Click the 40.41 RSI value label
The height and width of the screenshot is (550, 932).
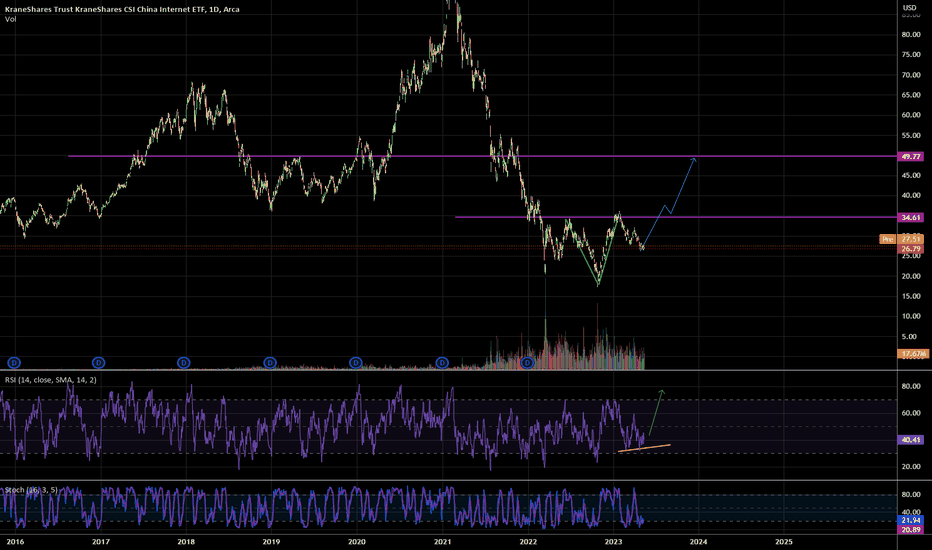911,440
